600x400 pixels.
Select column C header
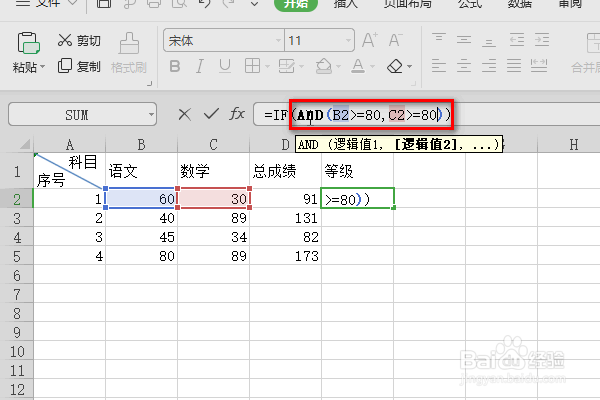coord(213,145)
